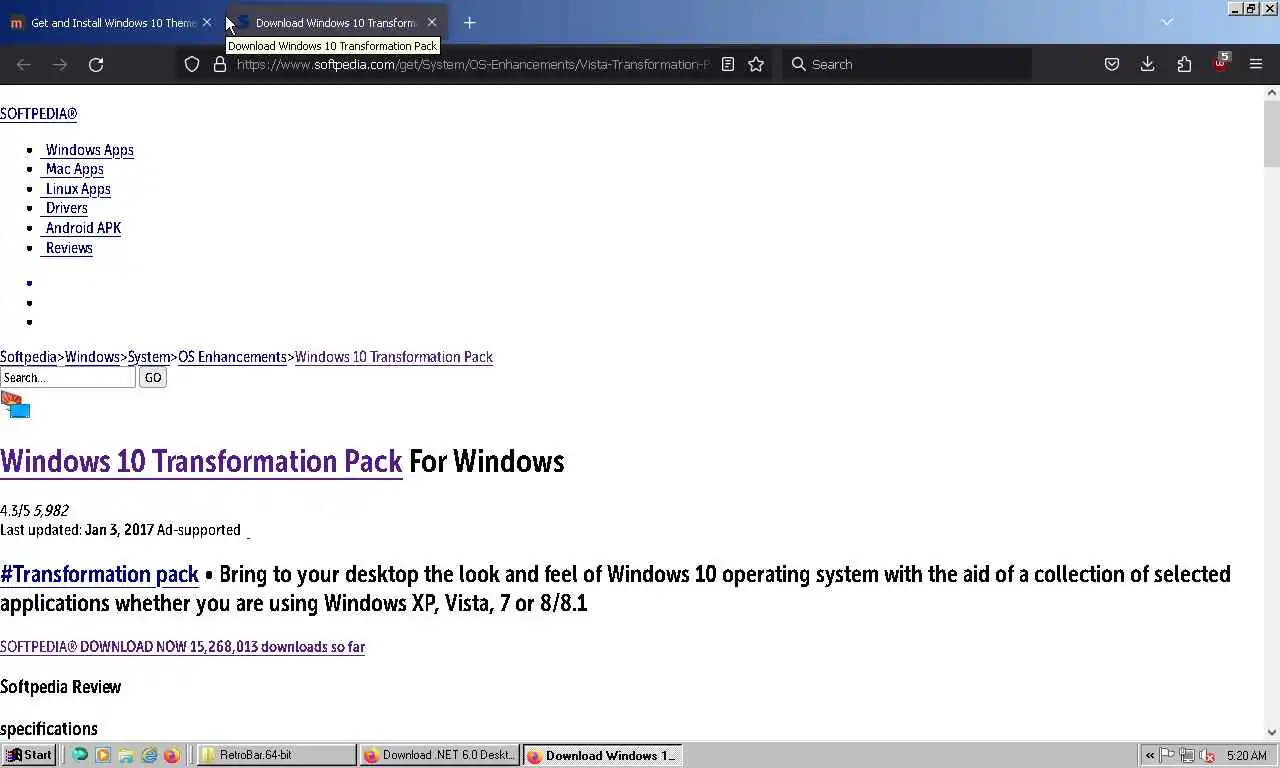Go back using the browser back arrow
The image size is (1280, 768).
24,64
